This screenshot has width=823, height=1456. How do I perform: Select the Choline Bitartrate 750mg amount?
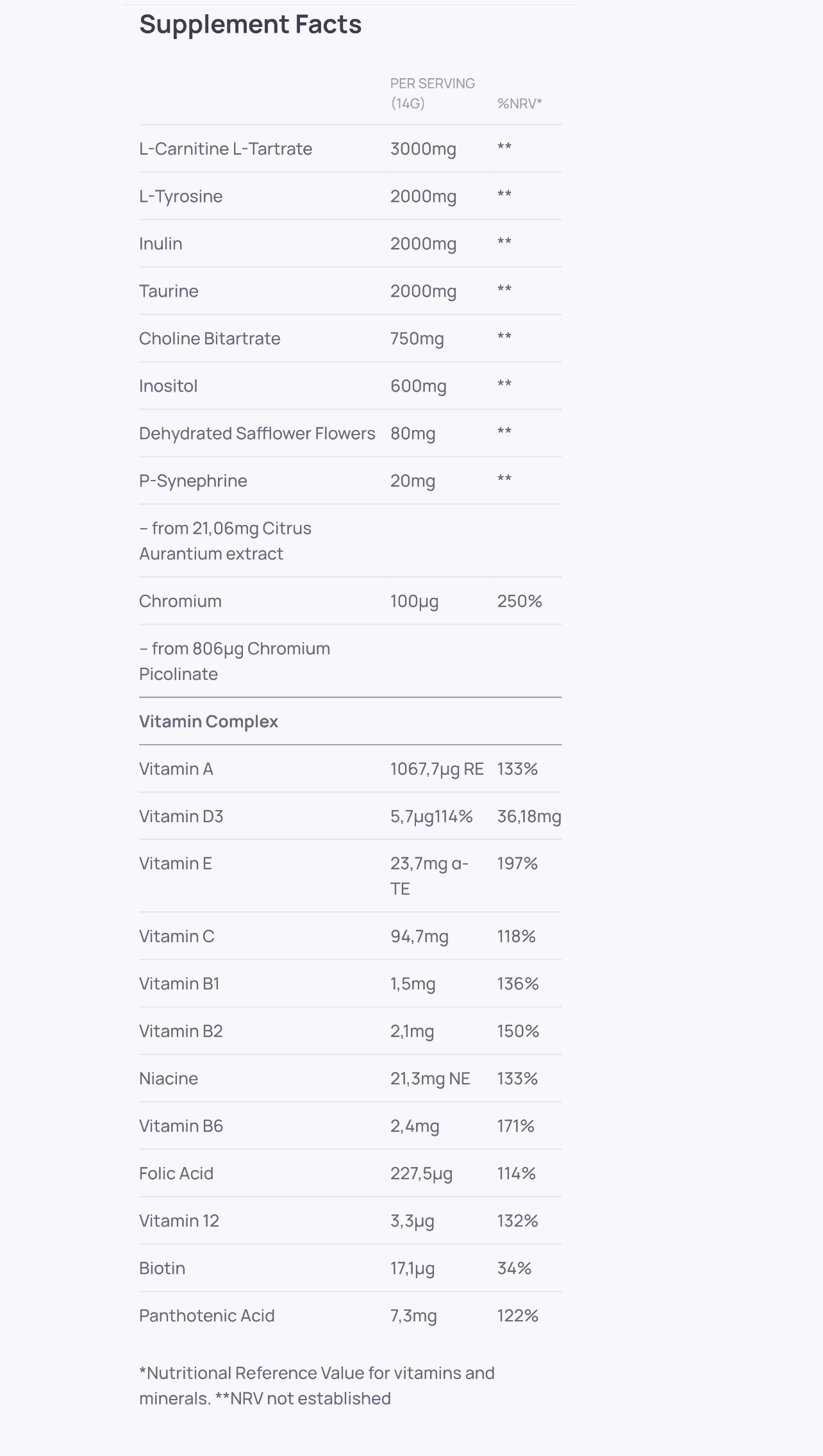point(417,338)
